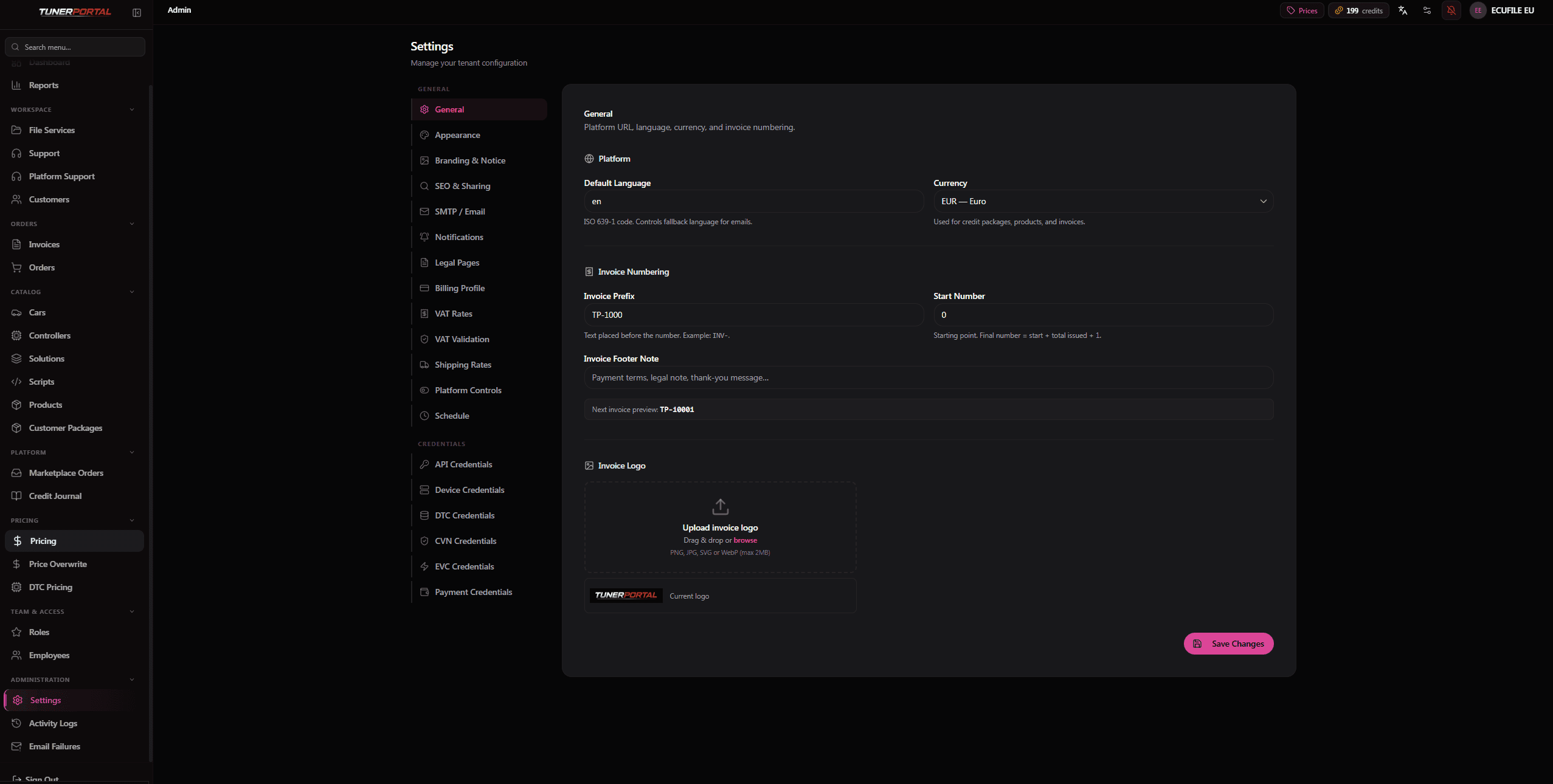
Task: Open Pricing in the sidebar
Action: click(75, 541)
